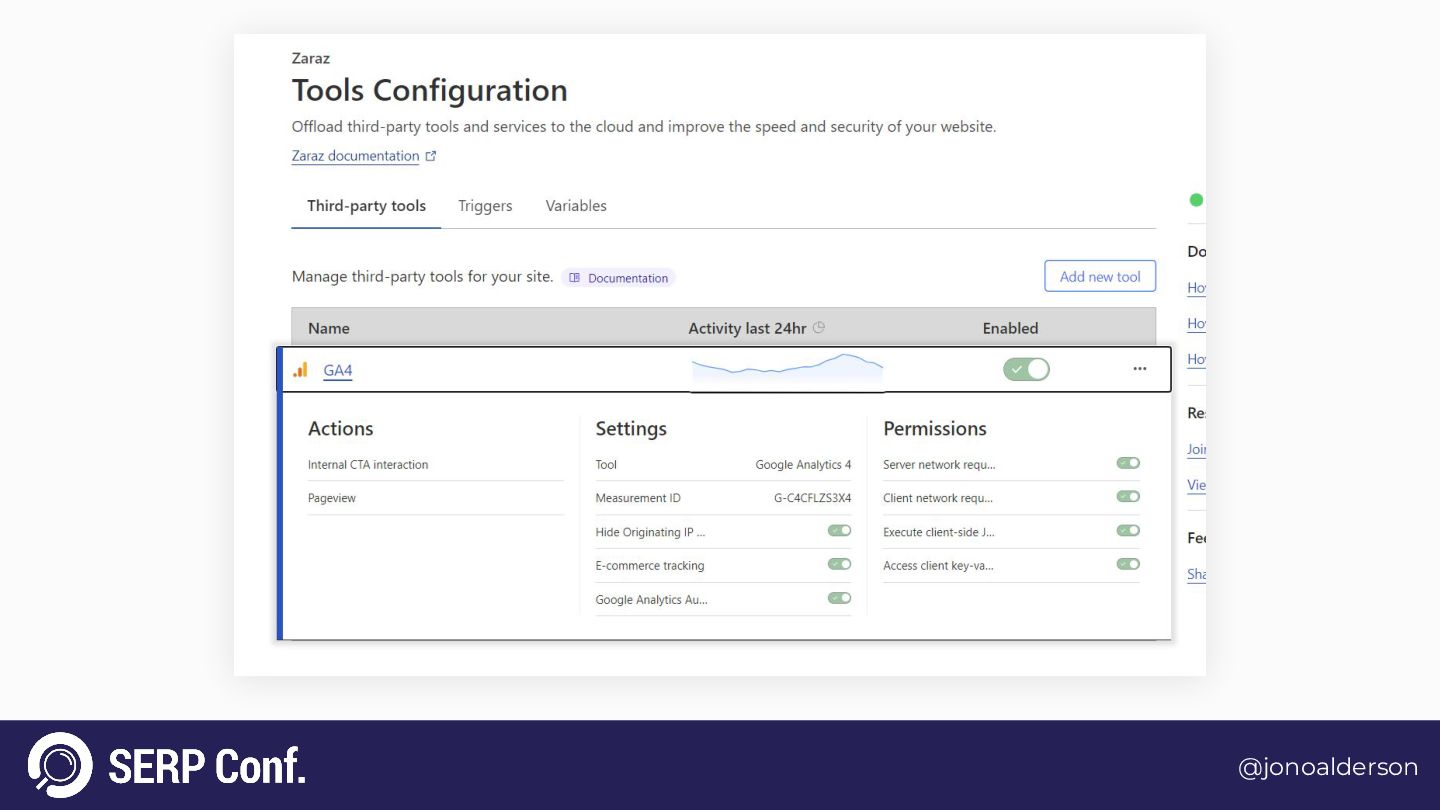Toggle Hide Originating IP setting
The height and width of the screenshot is (810, 1440).
(x=839, y=531)
